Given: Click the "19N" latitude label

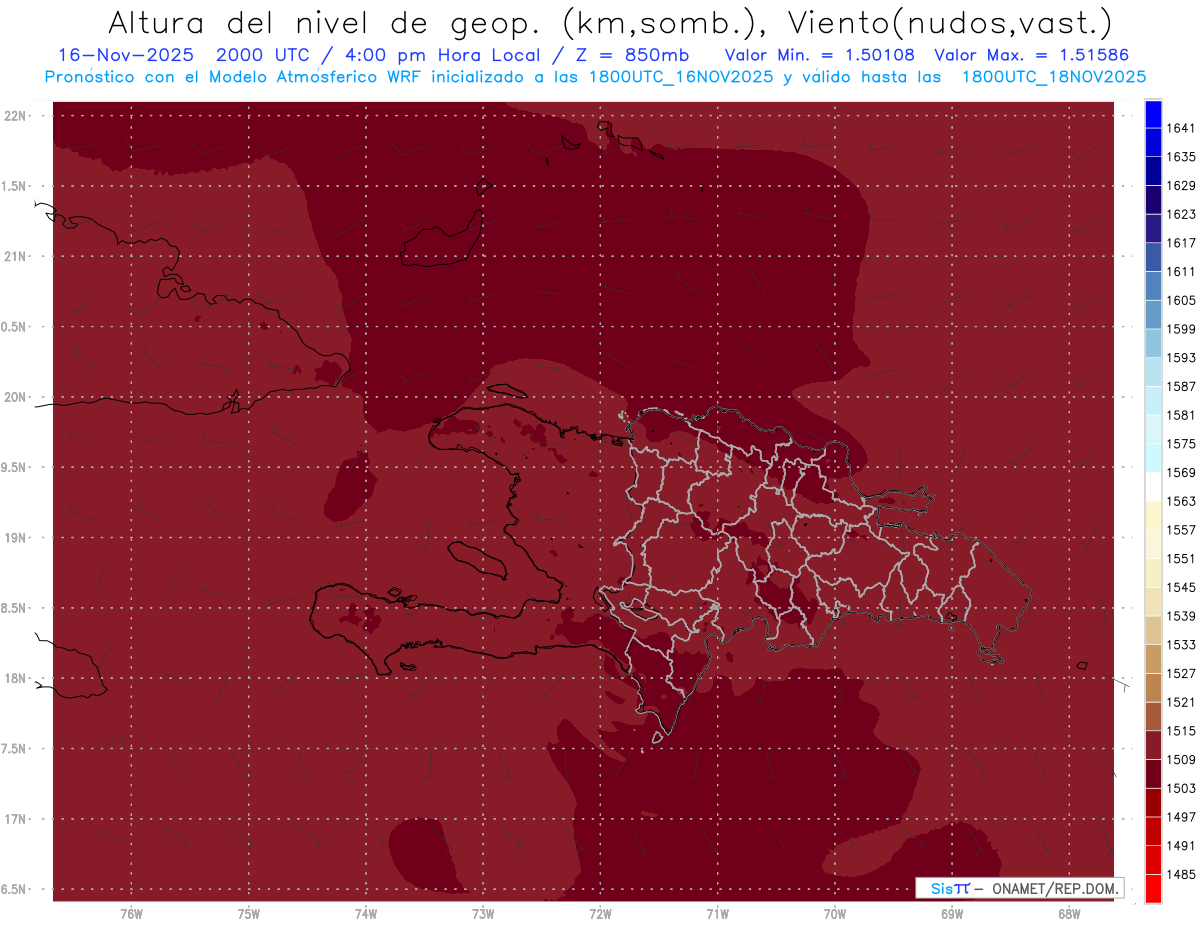Looking at the screenshot, I should 17,538.
